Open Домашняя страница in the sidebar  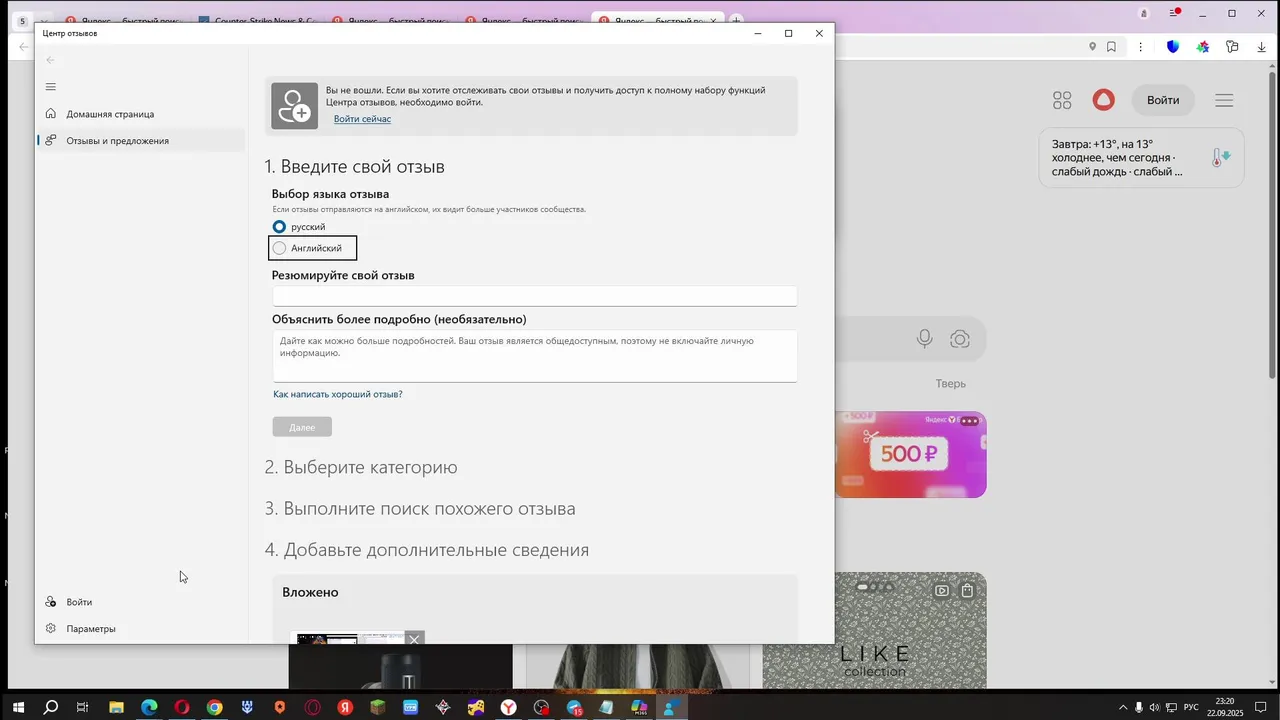(141, 114)
